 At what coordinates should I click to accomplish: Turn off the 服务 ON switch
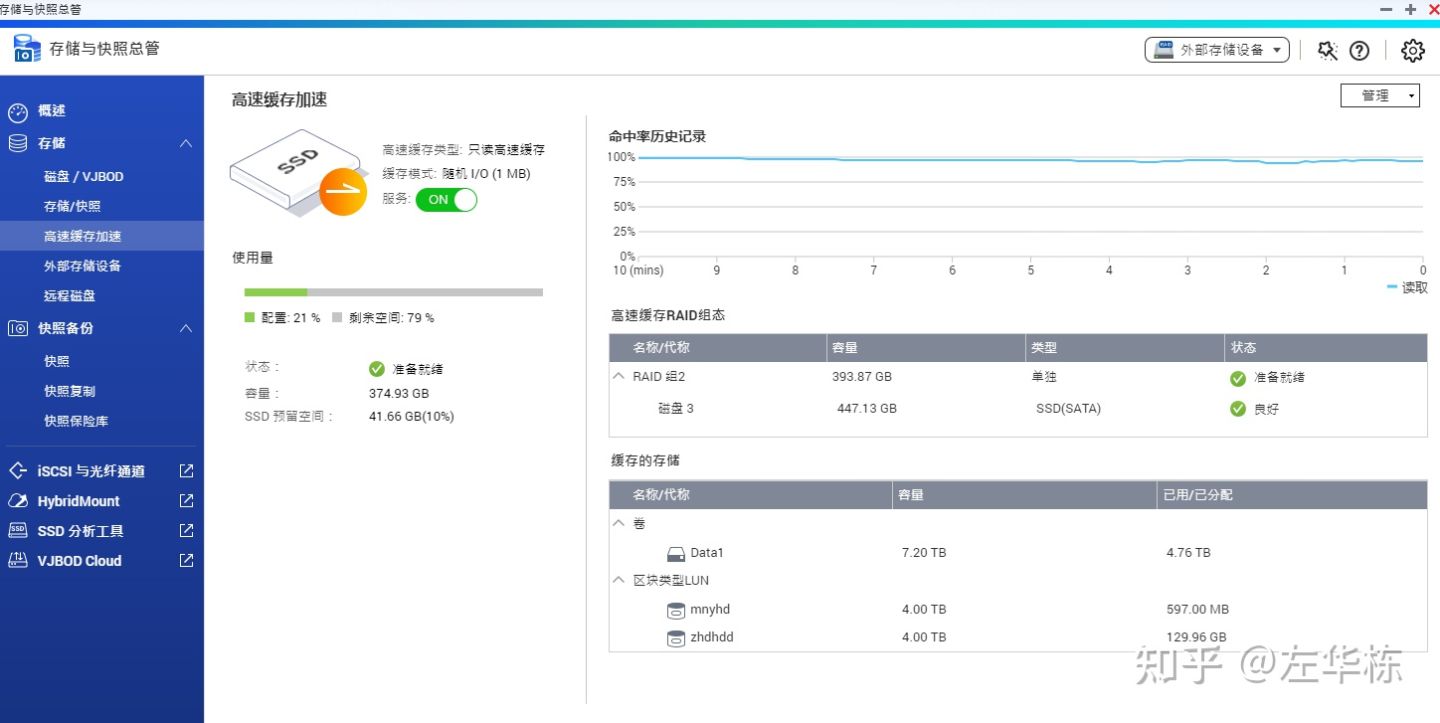pyautogui.click(x=446, y=200)
